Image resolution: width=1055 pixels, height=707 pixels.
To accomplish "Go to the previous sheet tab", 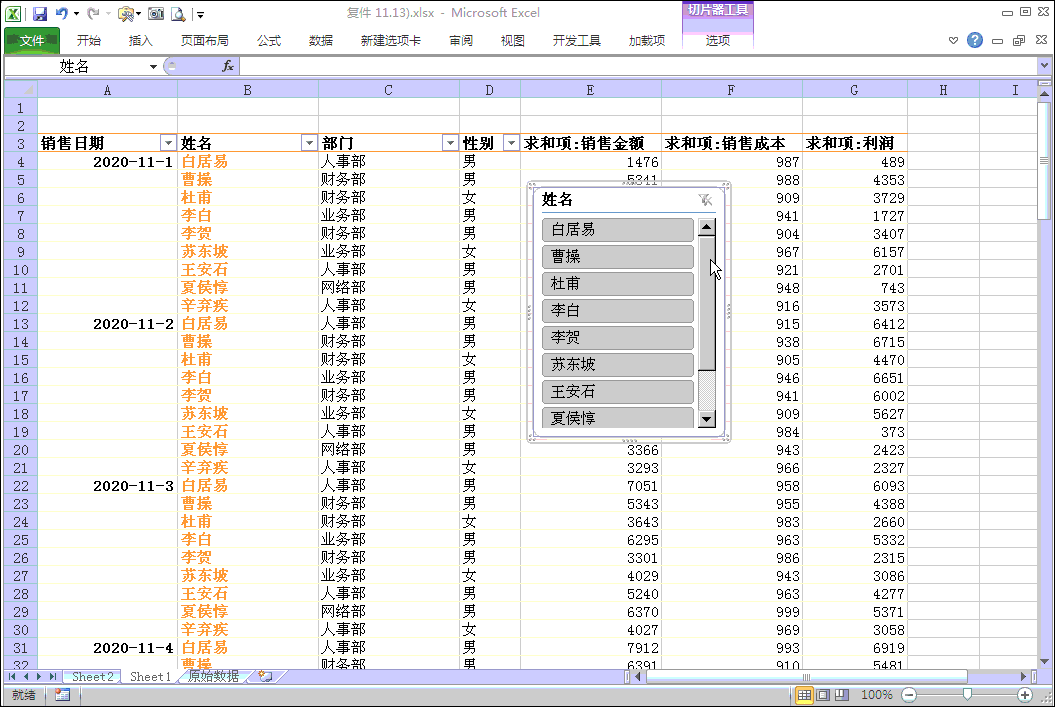I will coord(26,676).
